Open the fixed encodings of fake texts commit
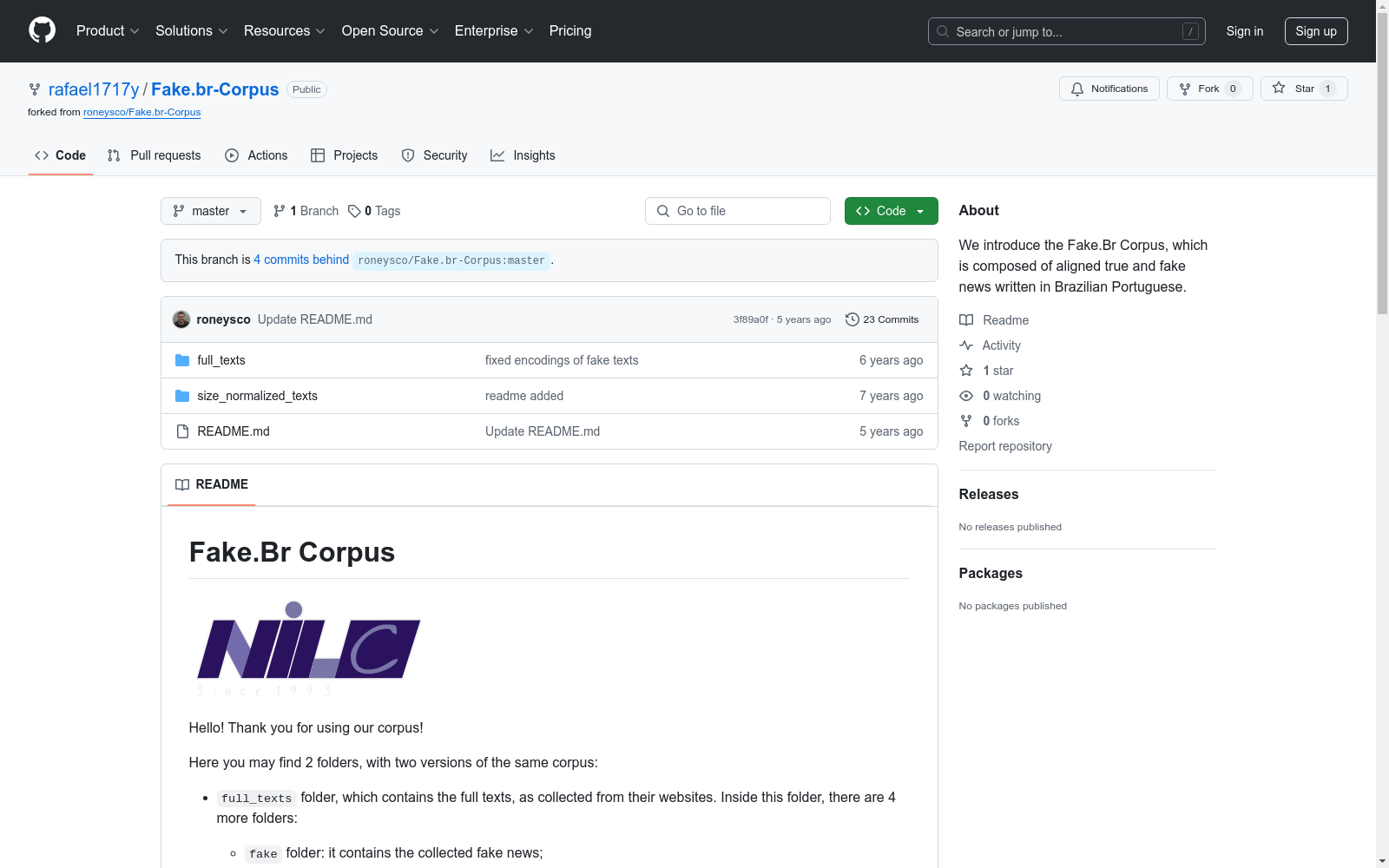This screenshot has width=1389, height=868. tap(562, 360)
